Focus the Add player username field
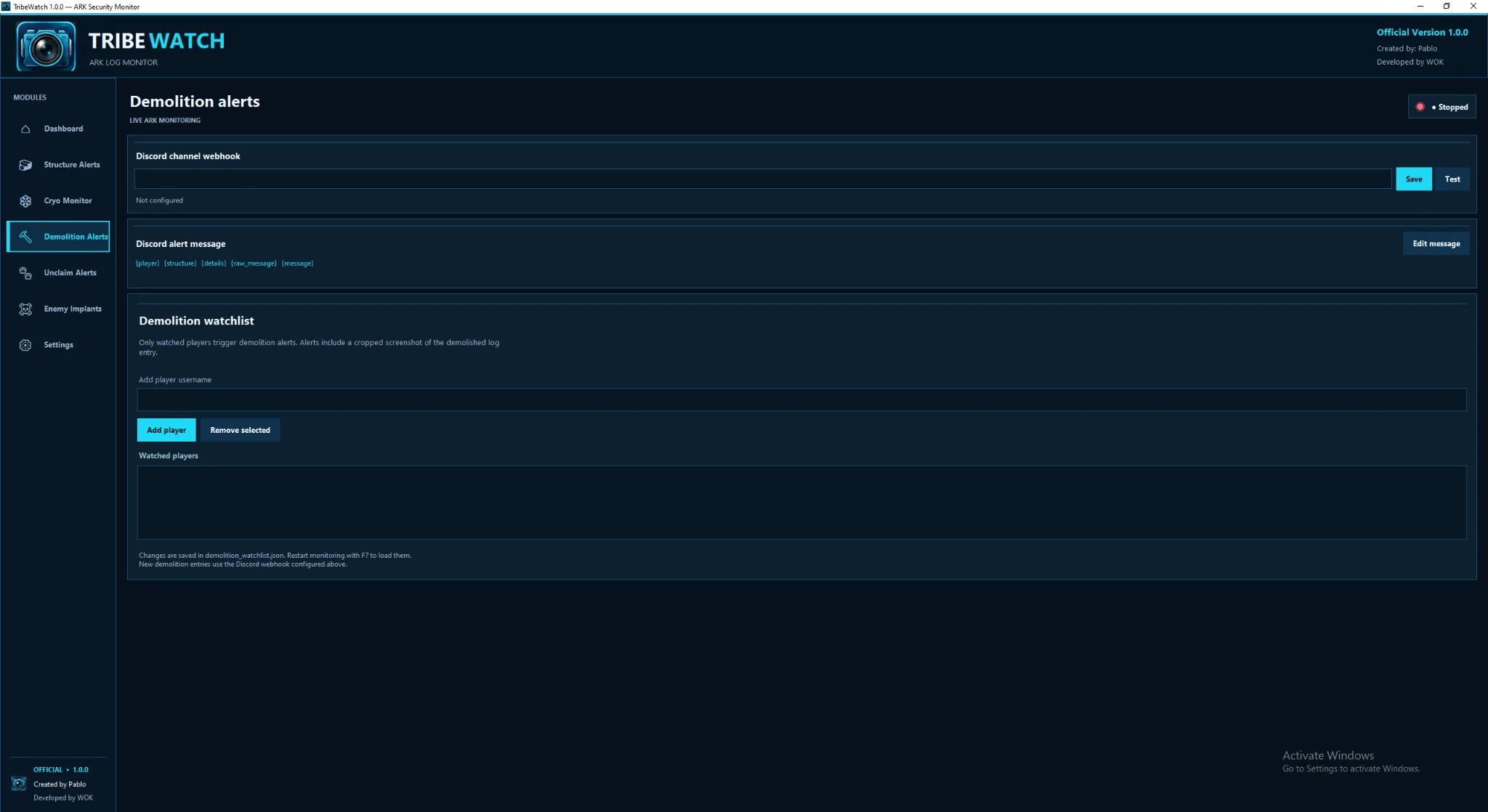1488x812 pixels. click(x=802, y=399)
